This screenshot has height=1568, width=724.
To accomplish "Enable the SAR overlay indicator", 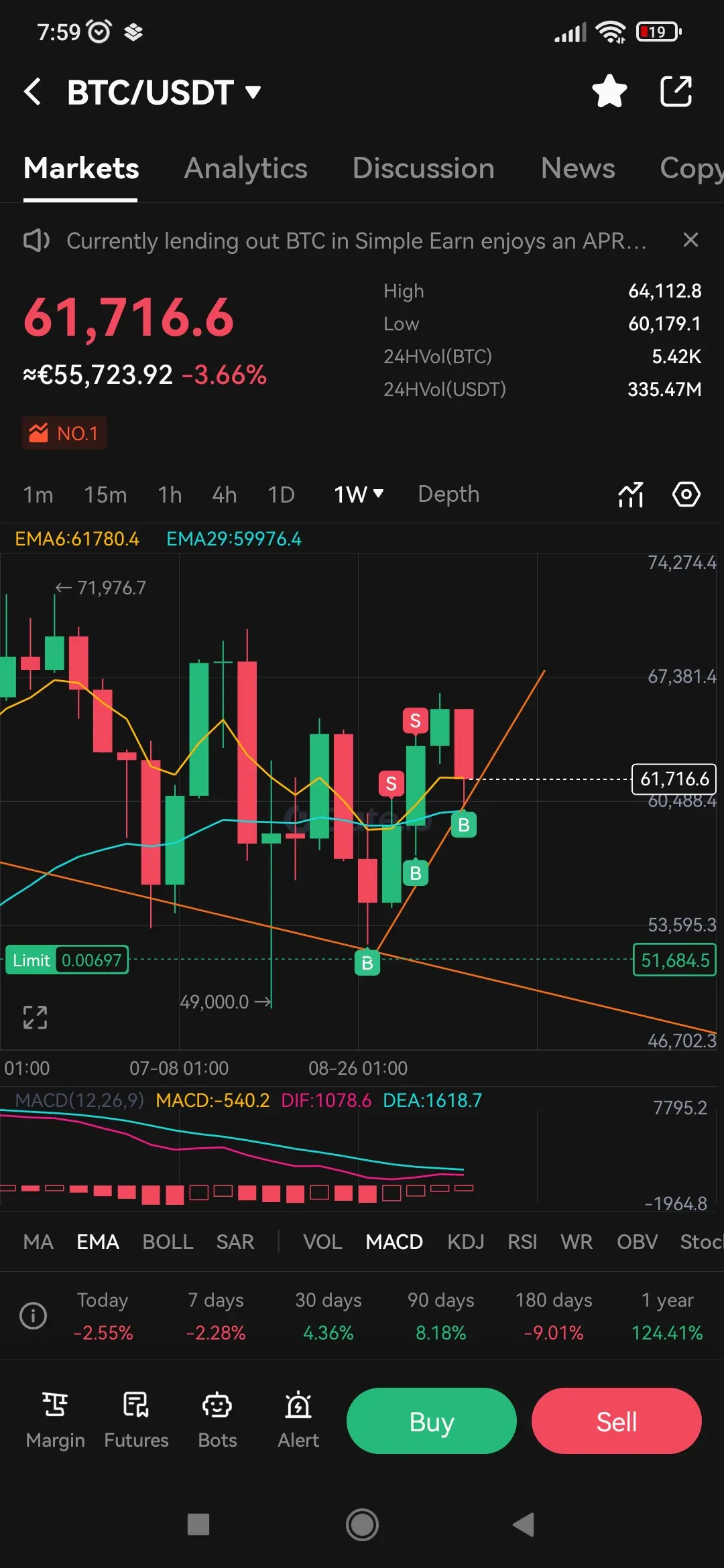I will 235,1242.
